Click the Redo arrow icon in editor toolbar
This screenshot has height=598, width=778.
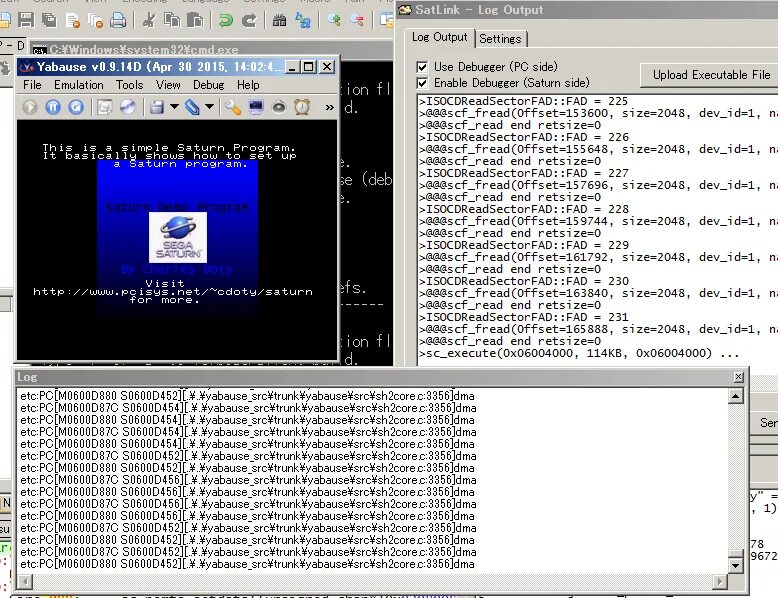click(x=249, y=20)
